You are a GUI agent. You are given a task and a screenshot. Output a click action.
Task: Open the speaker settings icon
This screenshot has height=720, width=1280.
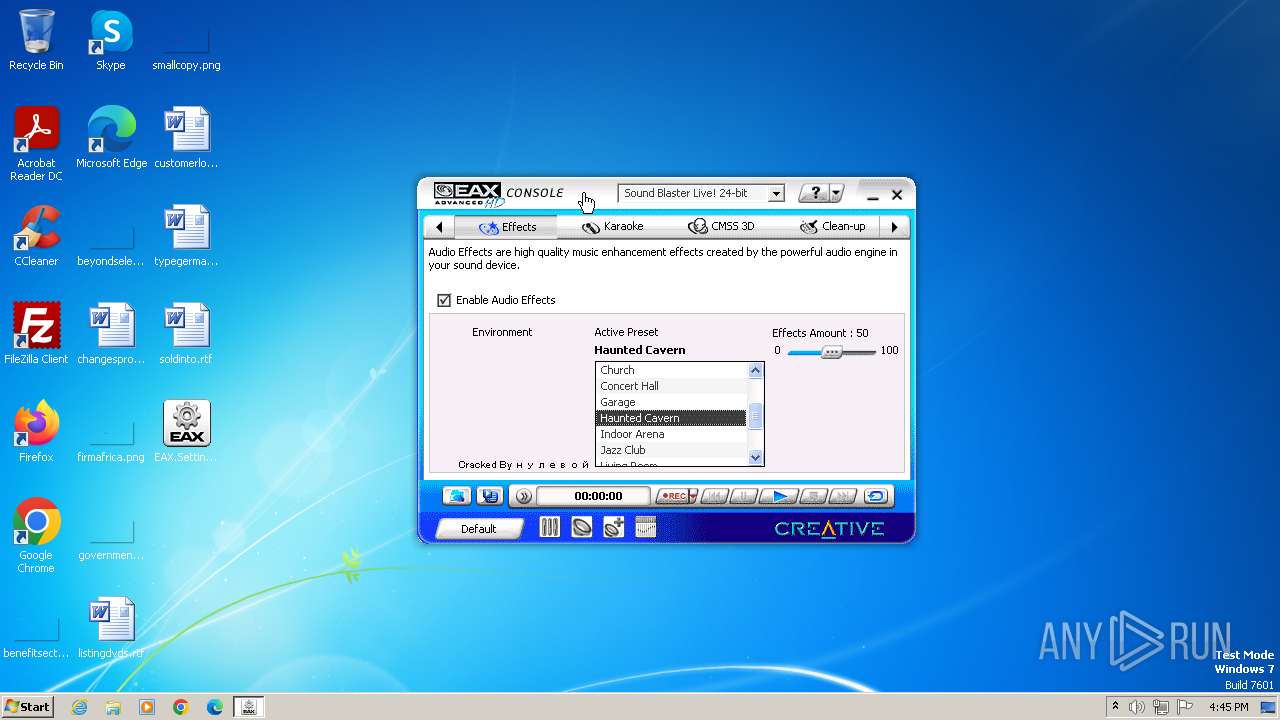[x=582, y=528]
